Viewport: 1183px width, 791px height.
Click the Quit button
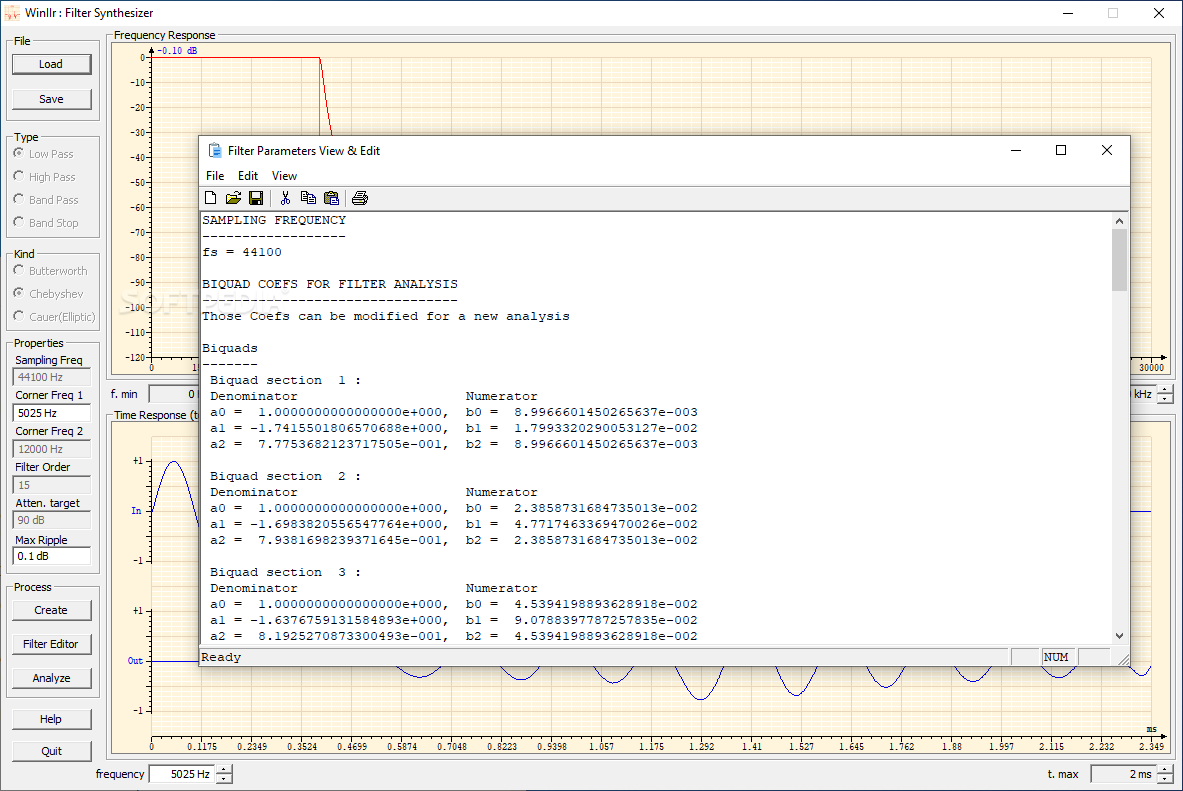tap(51, 751)
